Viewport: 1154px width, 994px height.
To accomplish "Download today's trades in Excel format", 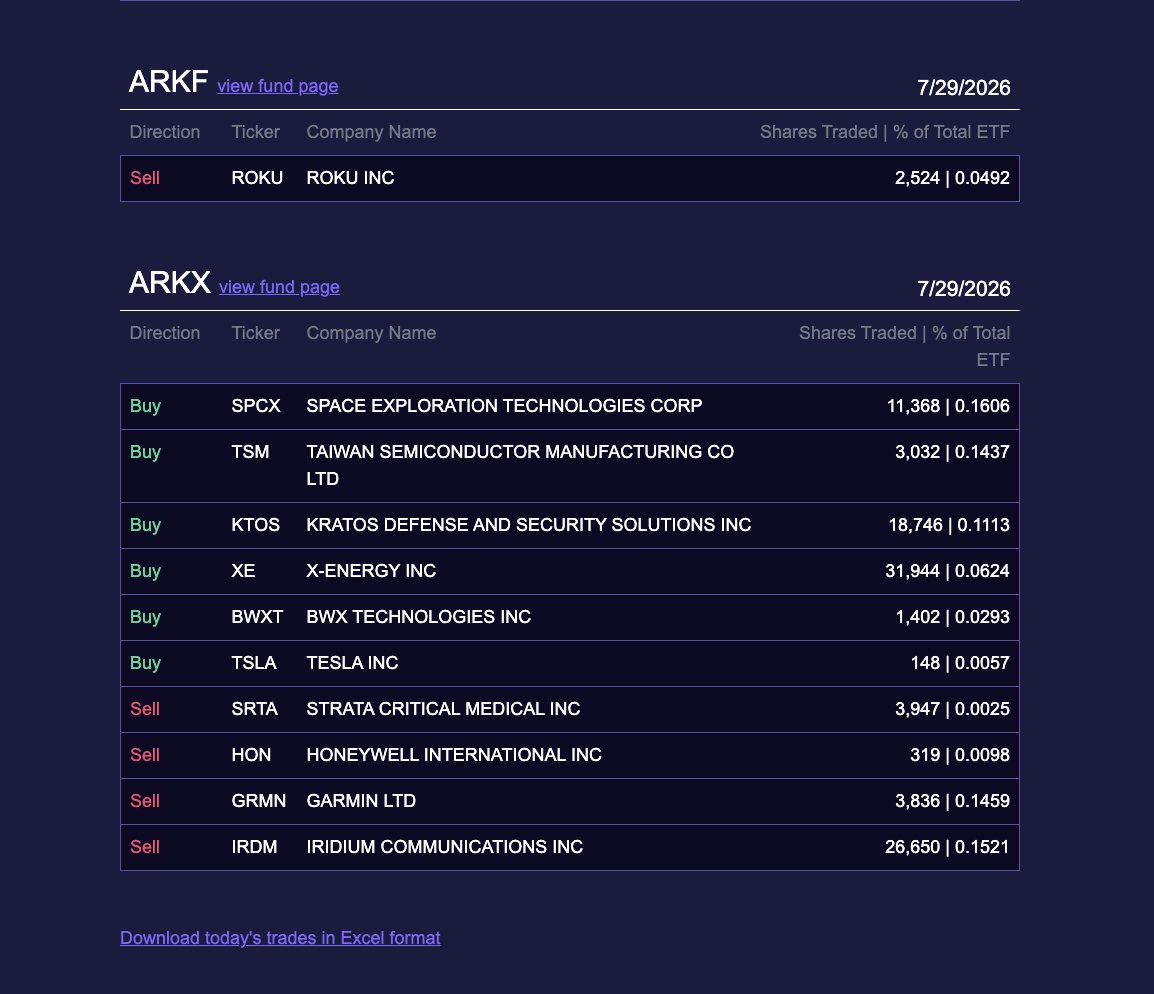I will click(x=280, y=938).
